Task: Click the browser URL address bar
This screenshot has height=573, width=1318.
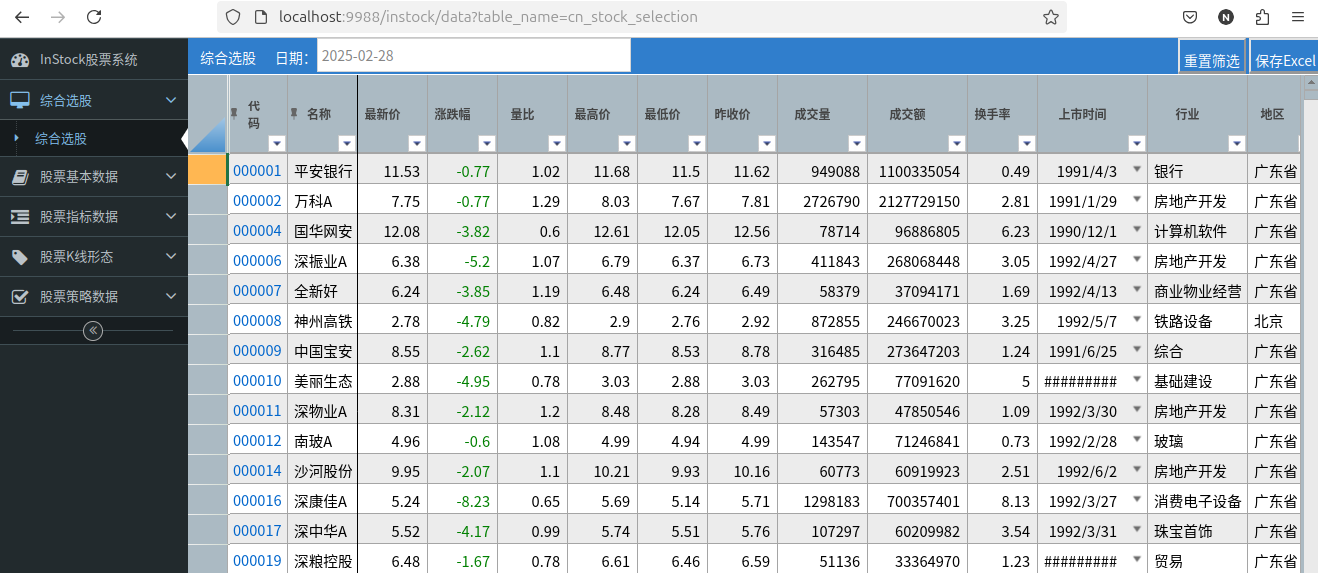Action: [x=640, y=17]
